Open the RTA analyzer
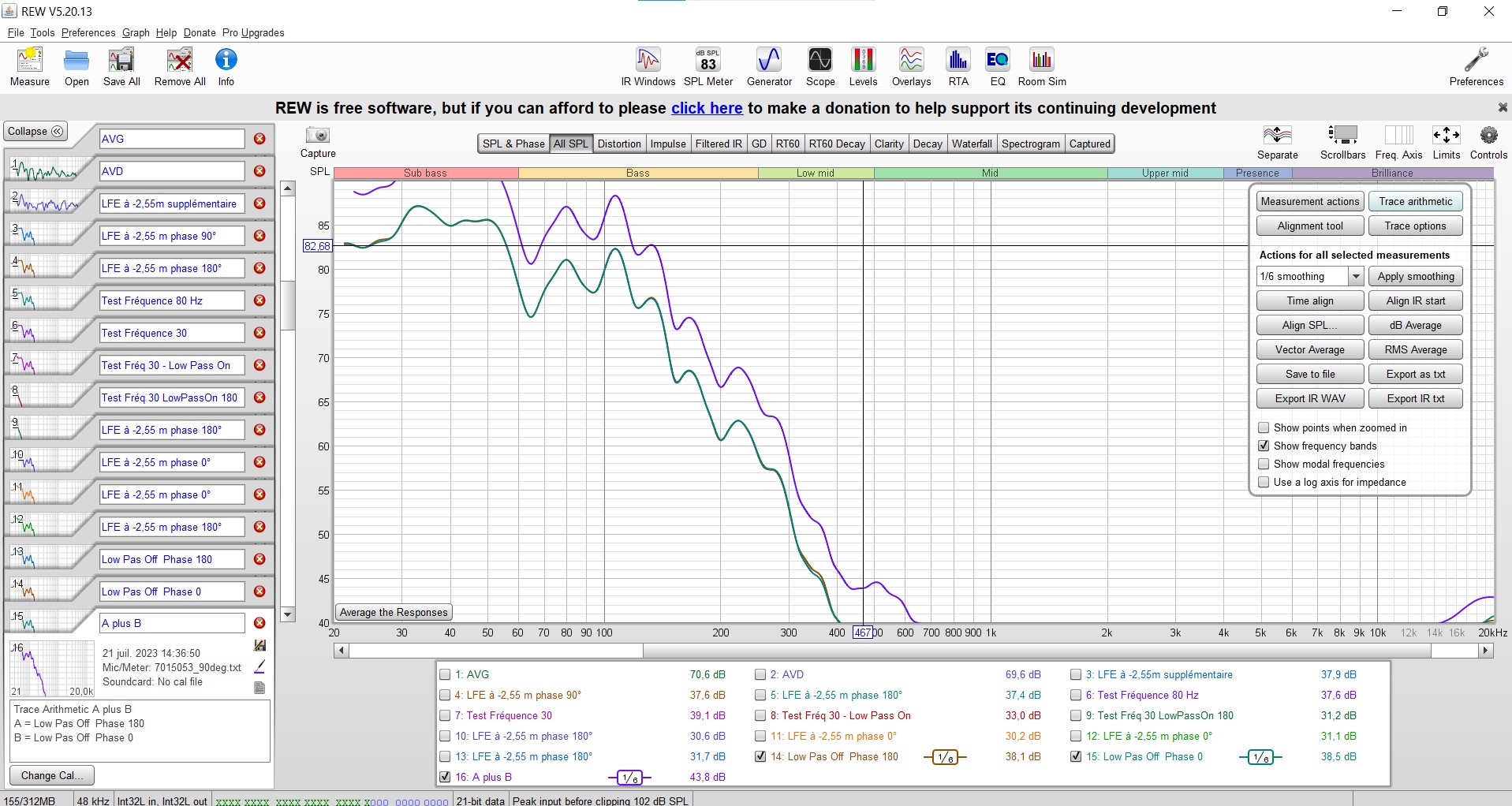 (x=958, y=66)
